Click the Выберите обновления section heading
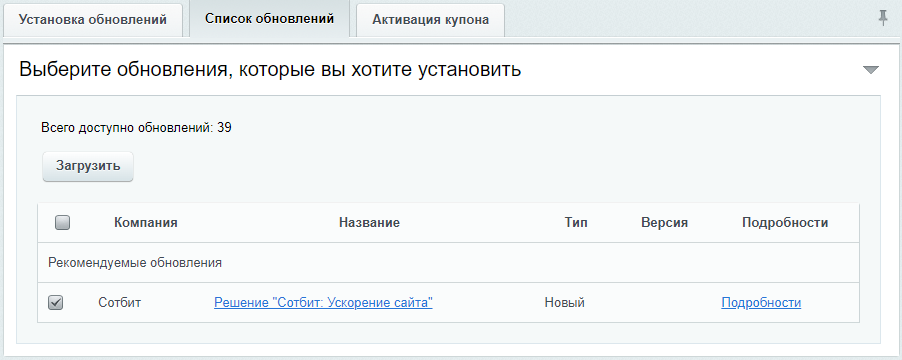 tap(270, 70)
